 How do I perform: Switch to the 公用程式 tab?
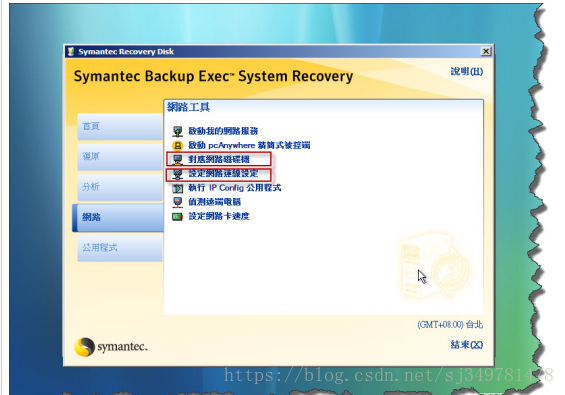(x=120, y=248)
